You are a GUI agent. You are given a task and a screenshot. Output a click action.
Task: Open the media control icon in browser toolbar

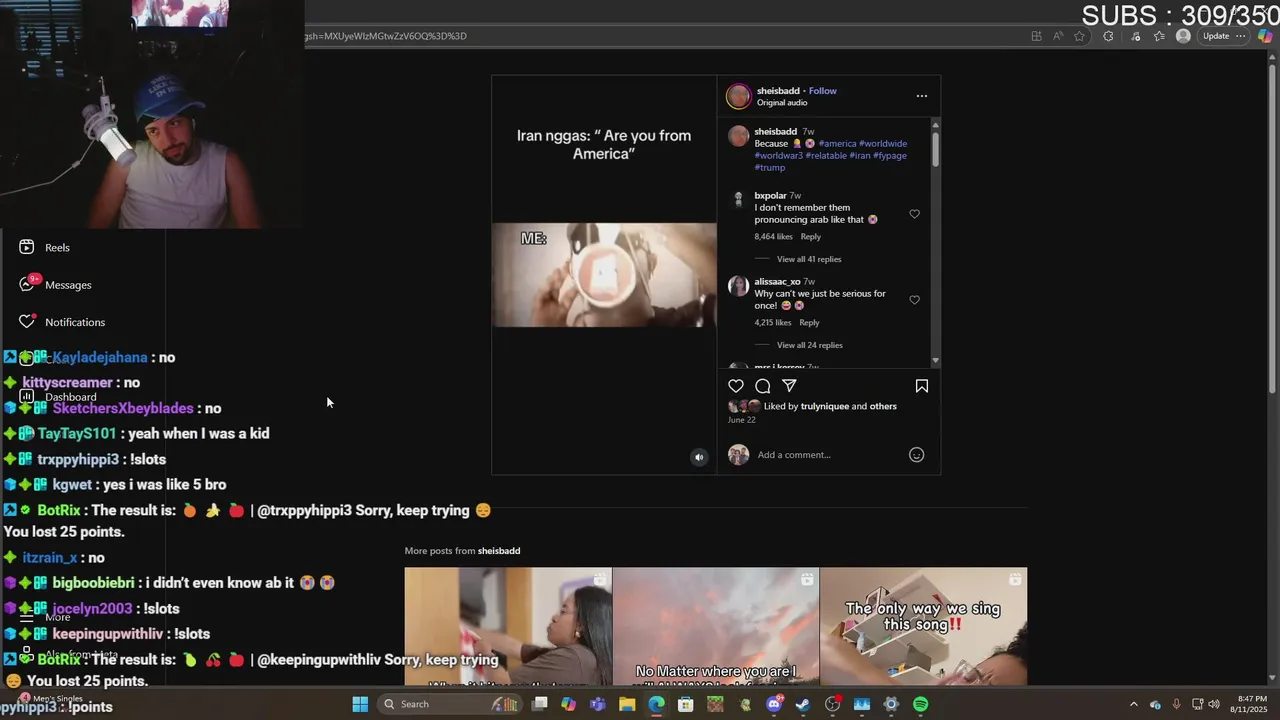tap(1135, 36)
